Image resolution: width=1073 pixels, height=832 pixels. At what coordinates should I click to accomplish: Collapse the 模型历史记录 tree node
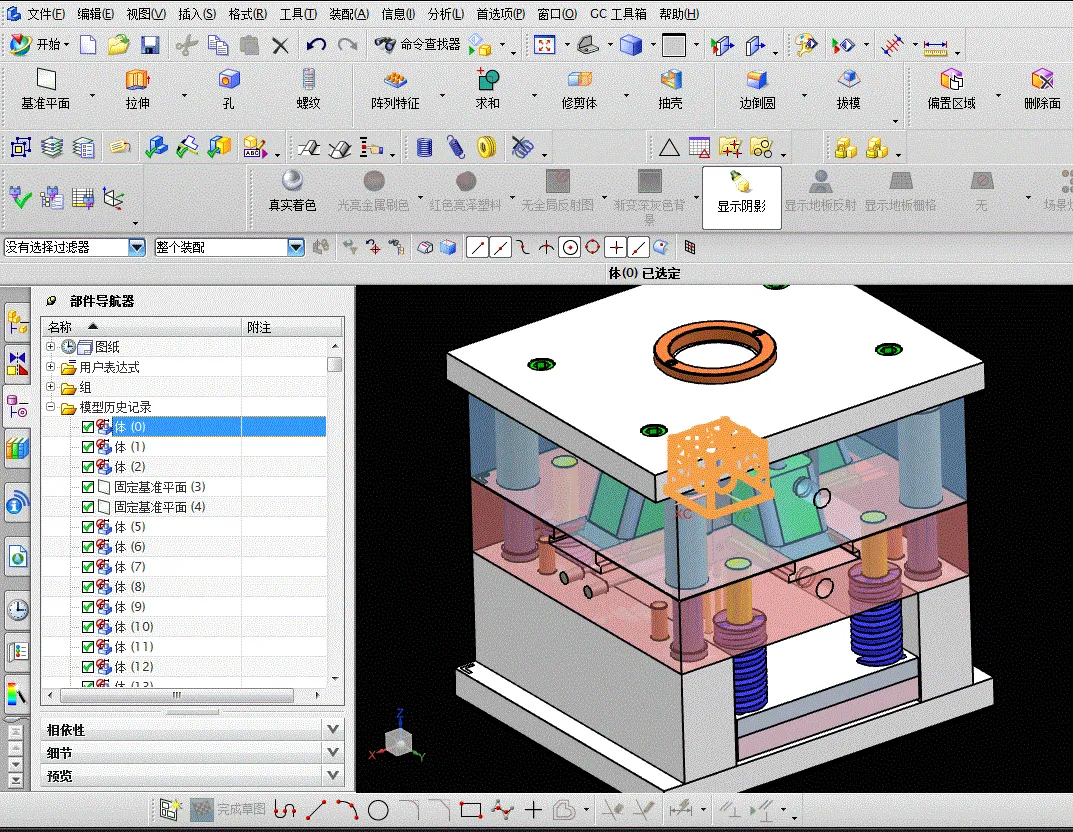(51, 406)
